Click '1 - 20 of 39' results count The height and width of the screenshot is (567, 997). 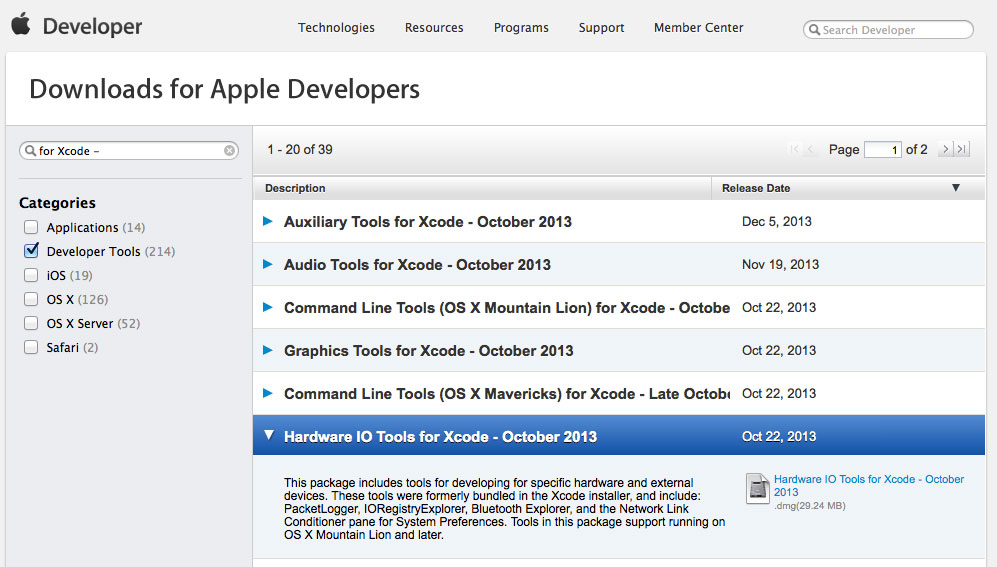click(299, 149)
